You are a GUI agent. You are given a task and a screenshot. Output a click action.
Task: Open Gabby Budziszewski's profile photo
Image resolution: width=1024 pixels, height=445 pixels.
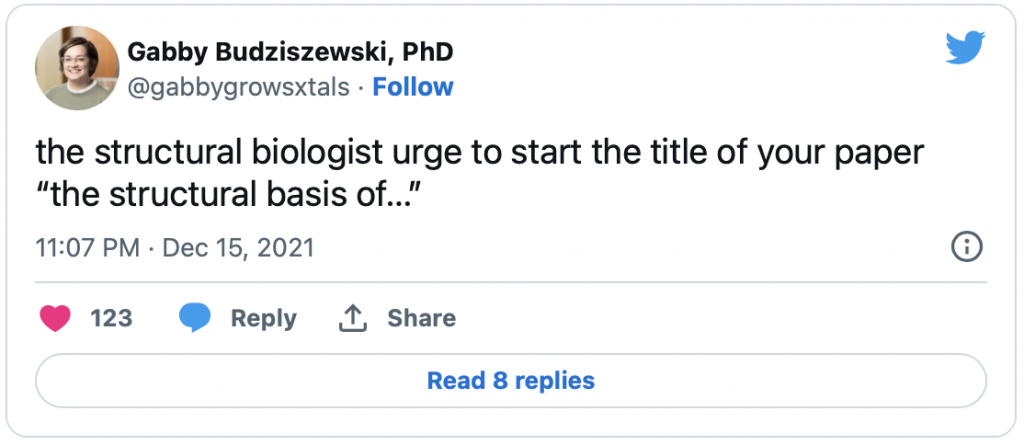[77, 68]
